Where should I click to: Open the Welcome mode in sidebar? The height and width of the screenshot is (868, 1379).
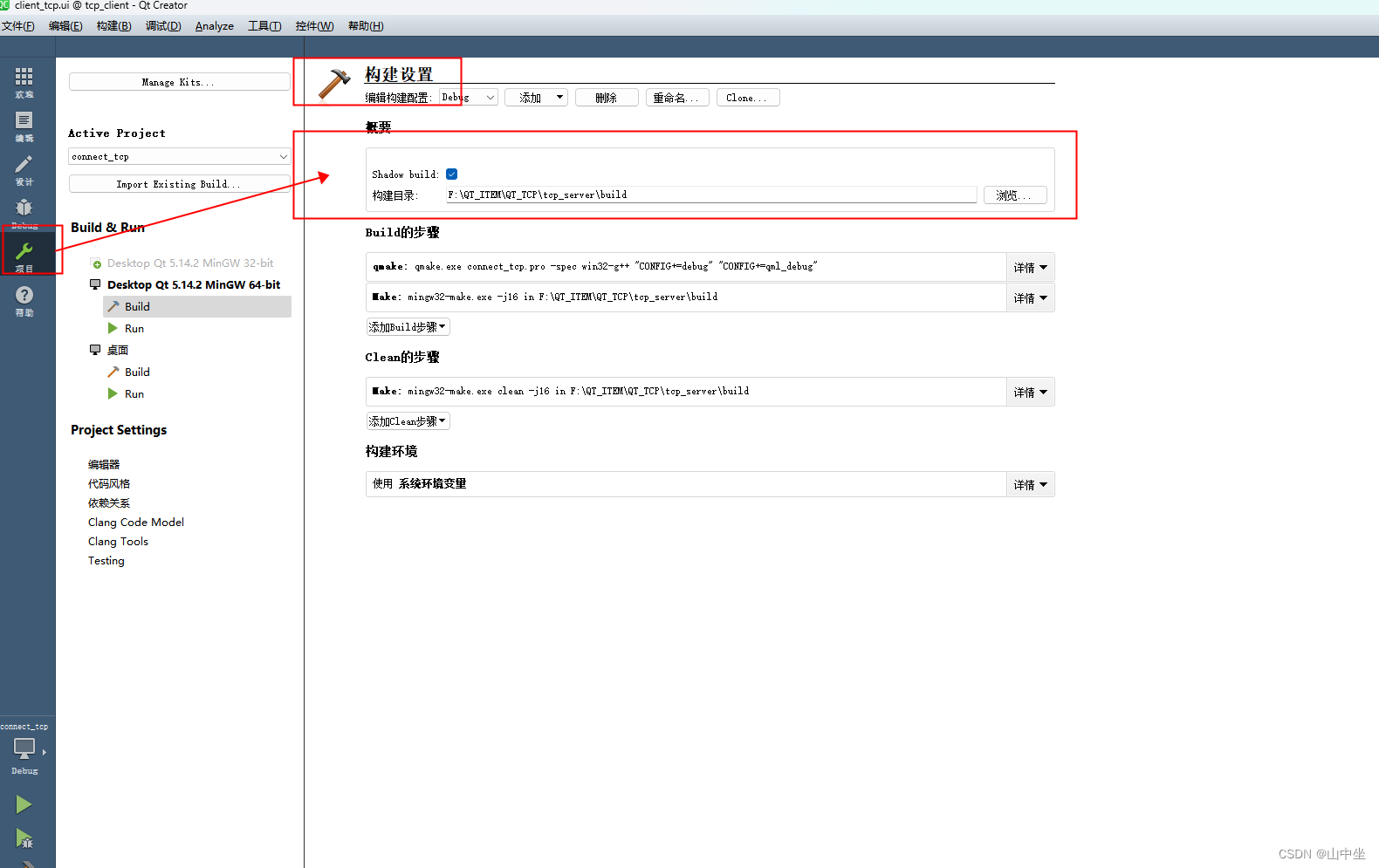tap(24, 83)
